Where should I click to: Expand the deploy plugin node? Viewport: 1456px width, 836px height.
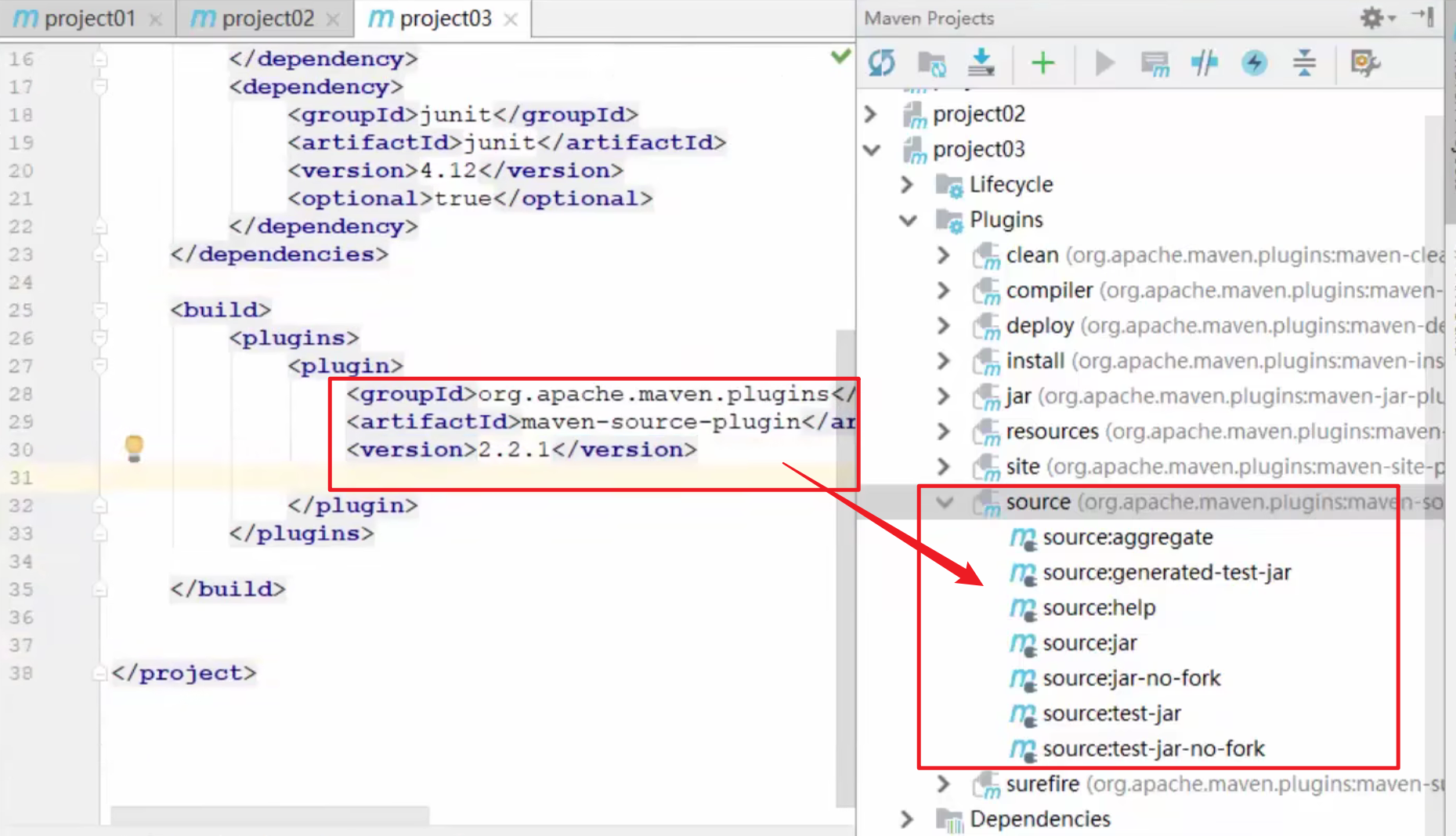coord(944,326)
